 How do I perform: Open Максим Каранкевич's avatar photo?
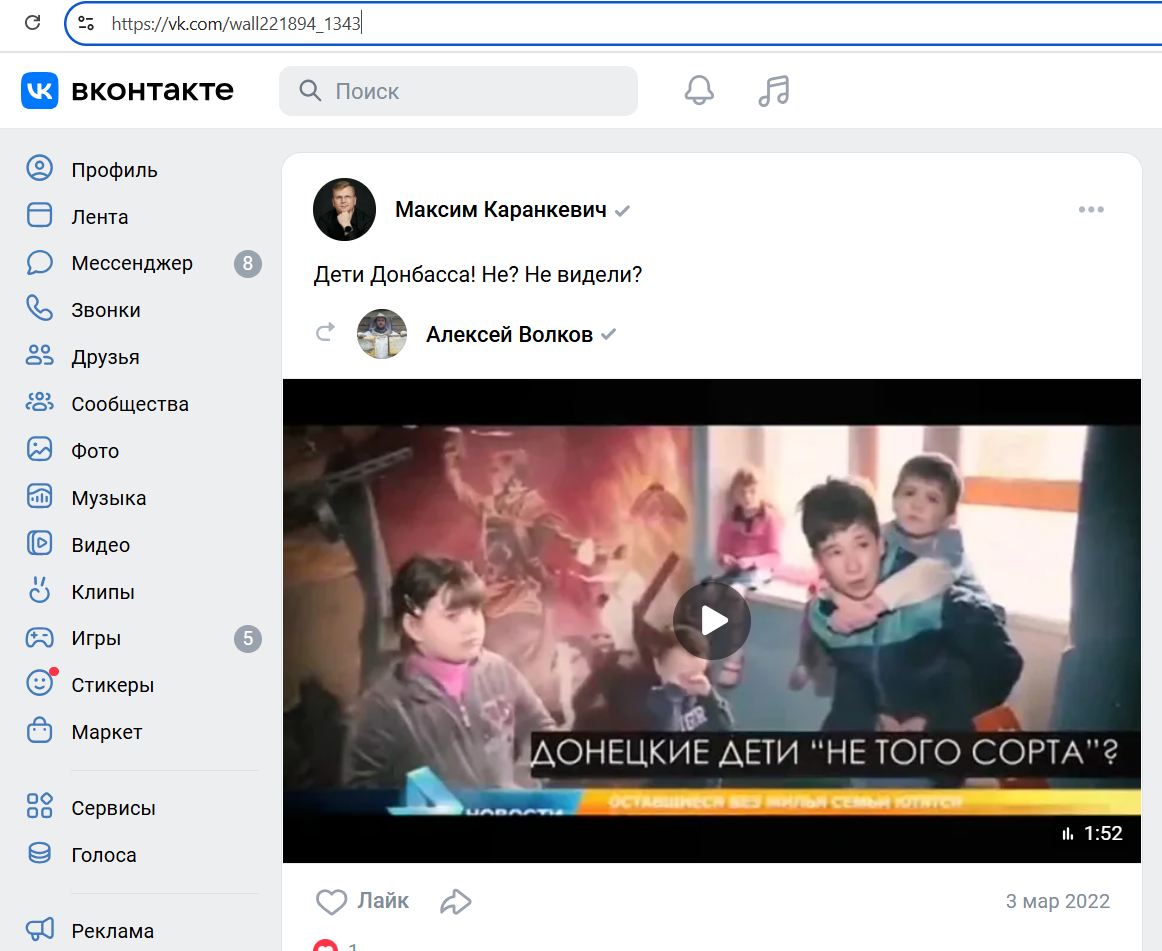(344, 210)
